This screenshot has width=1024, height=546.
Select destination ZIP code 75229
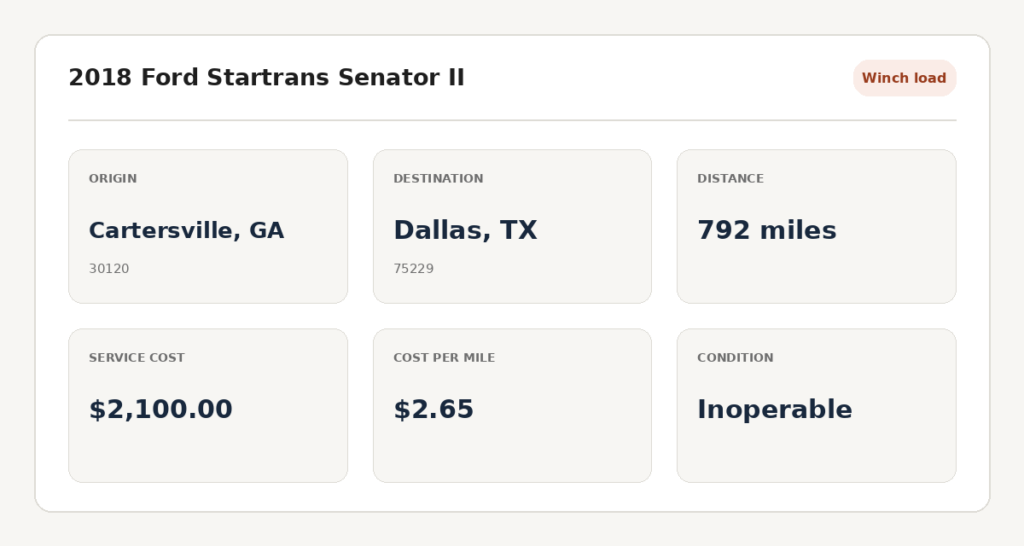coord(413,268)
